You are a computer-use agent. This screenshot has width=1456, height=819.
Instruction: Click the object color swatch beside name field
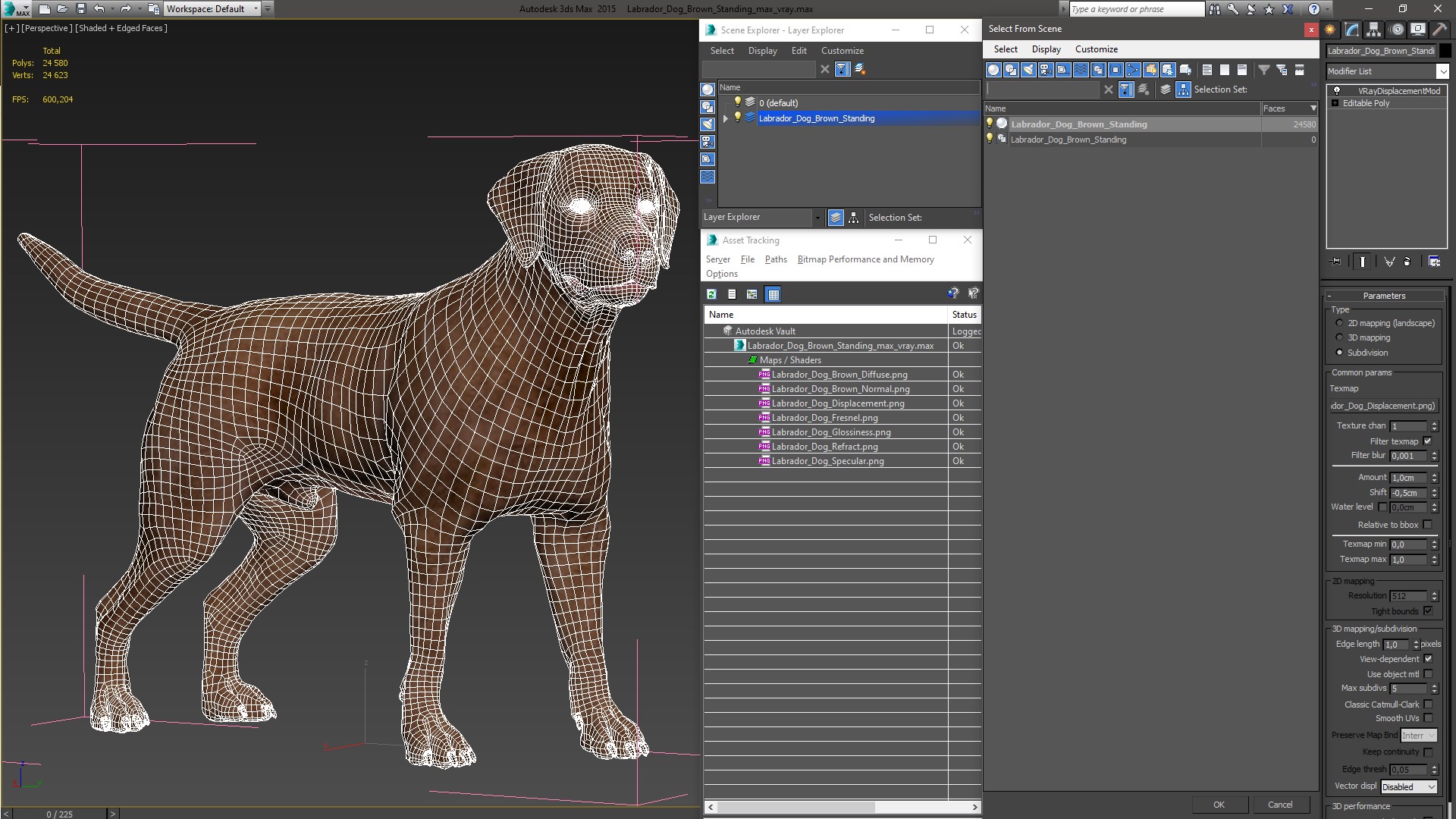click(1445, 51)
